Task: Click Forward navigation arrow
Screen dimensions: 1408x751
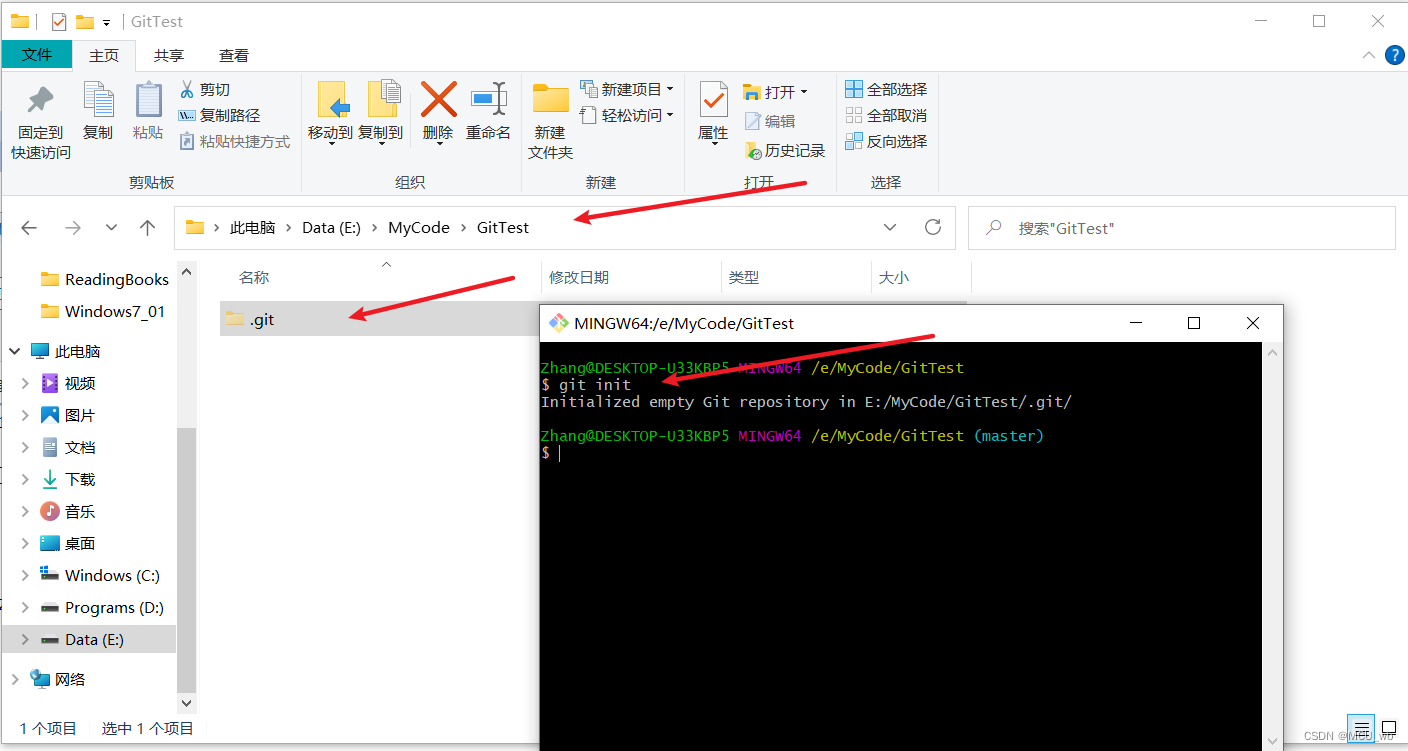Action: pos(73,228)
